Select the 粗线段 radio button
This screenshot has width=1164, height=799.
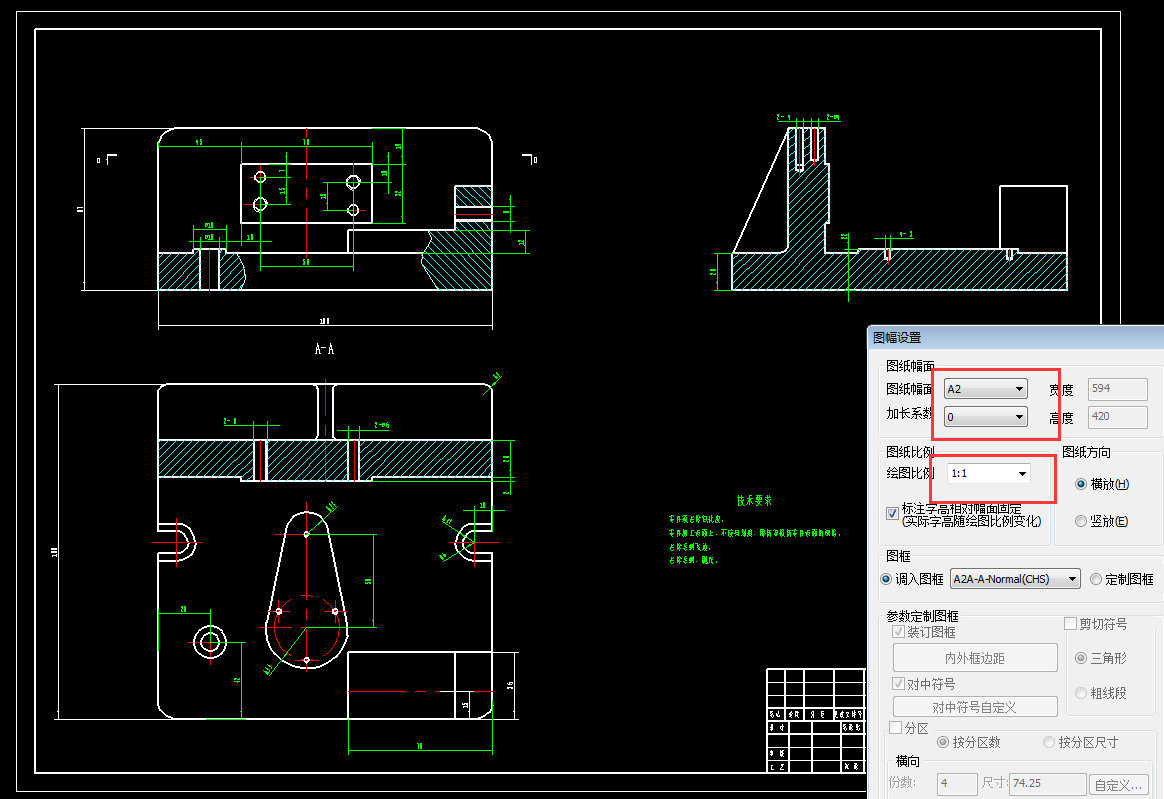click(1081, 693)
